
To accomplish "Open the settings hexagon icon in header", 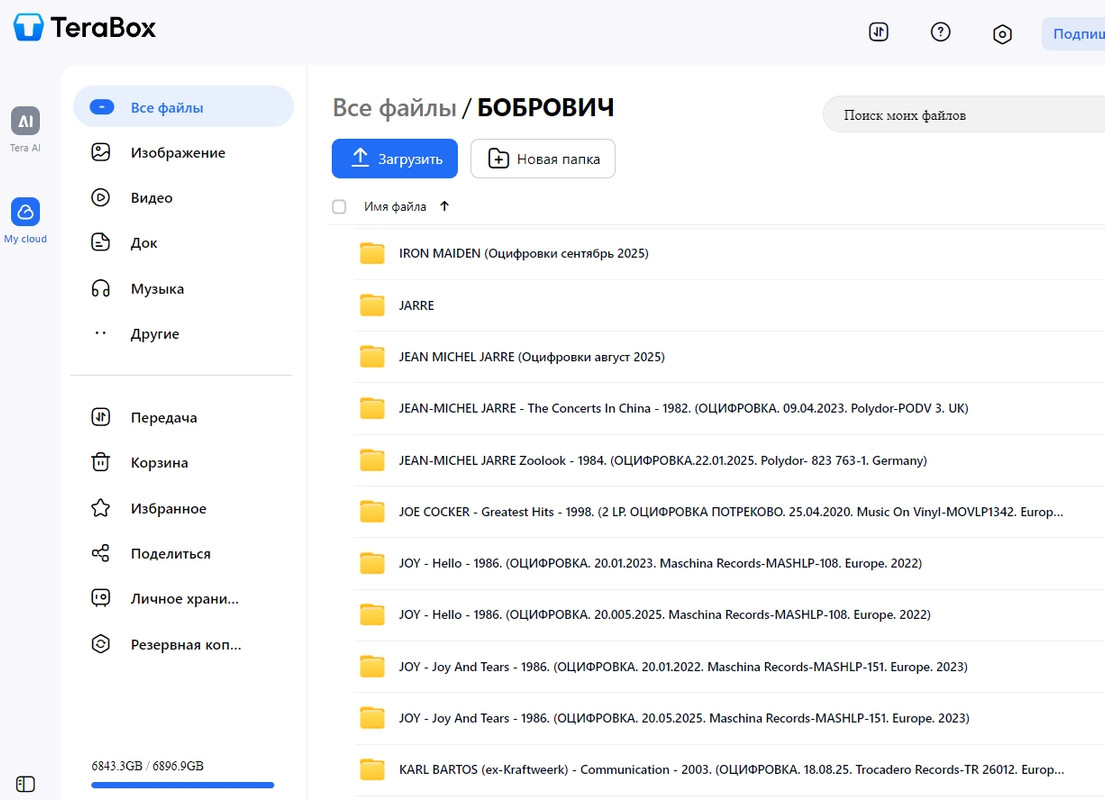I will coord(1002,34).
